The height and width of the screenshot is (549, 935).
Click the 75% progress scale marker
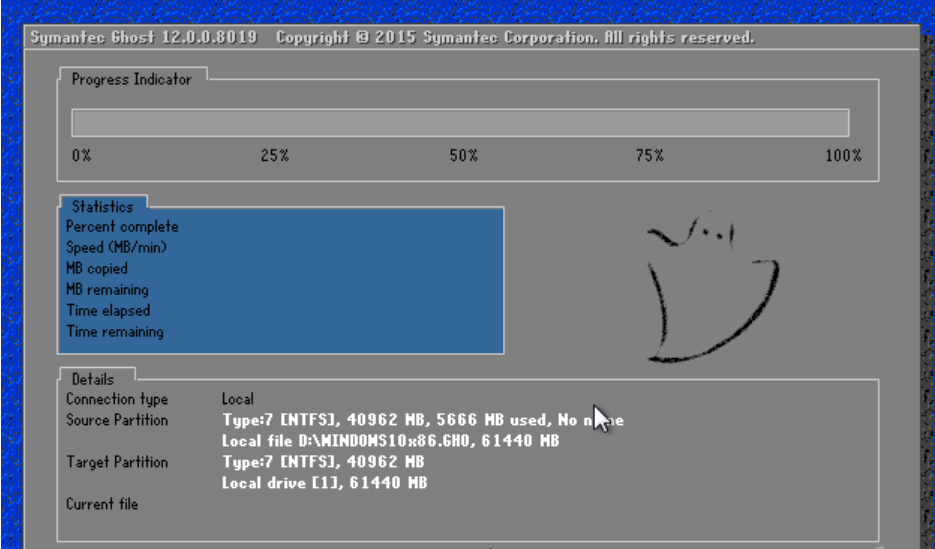click(x=650, y=156)
